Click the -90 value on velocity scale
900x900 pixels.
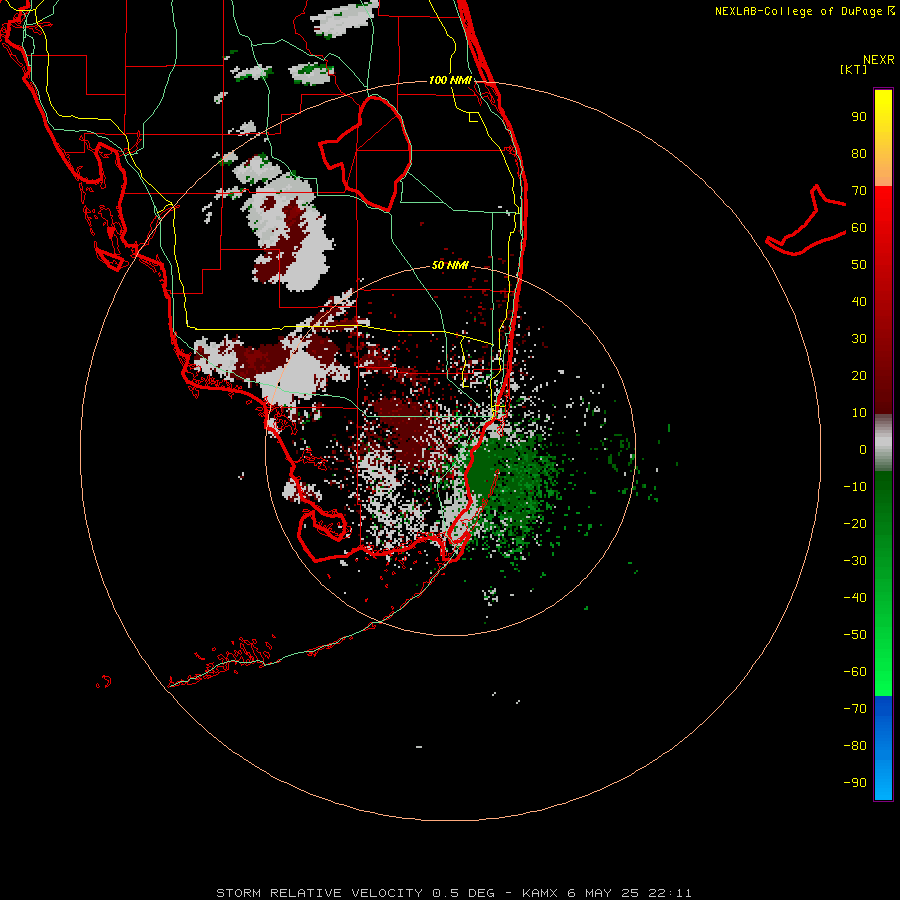click(855, 782)
